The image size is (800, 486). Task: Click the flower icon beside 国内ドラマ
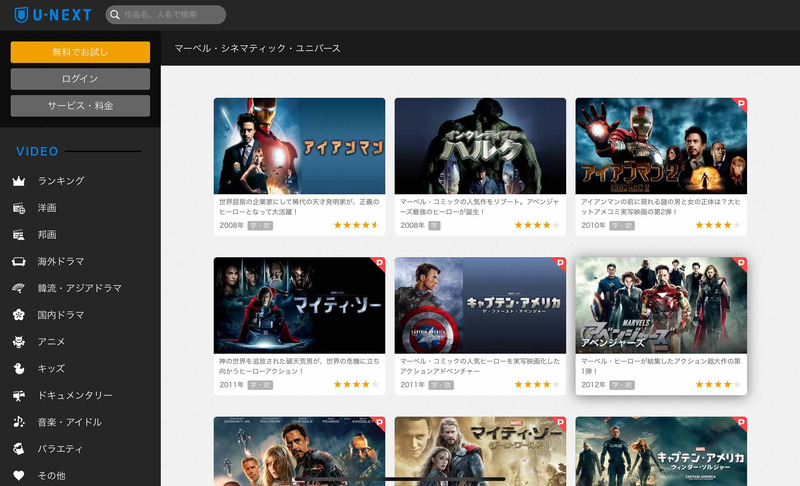point(19,315)
